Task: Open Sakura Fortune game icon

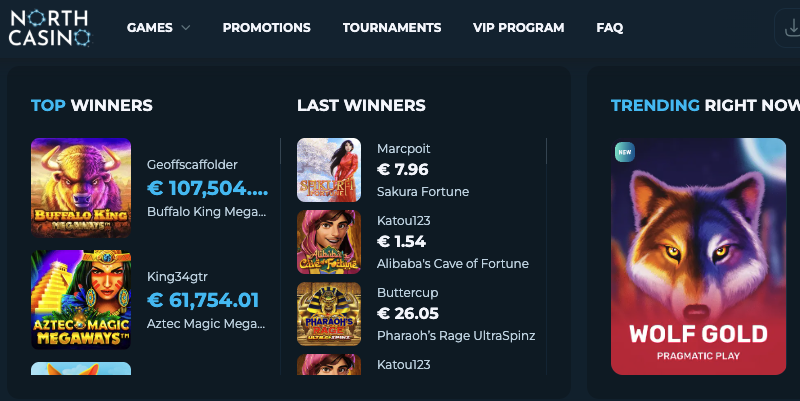Action: coord(329,170)
